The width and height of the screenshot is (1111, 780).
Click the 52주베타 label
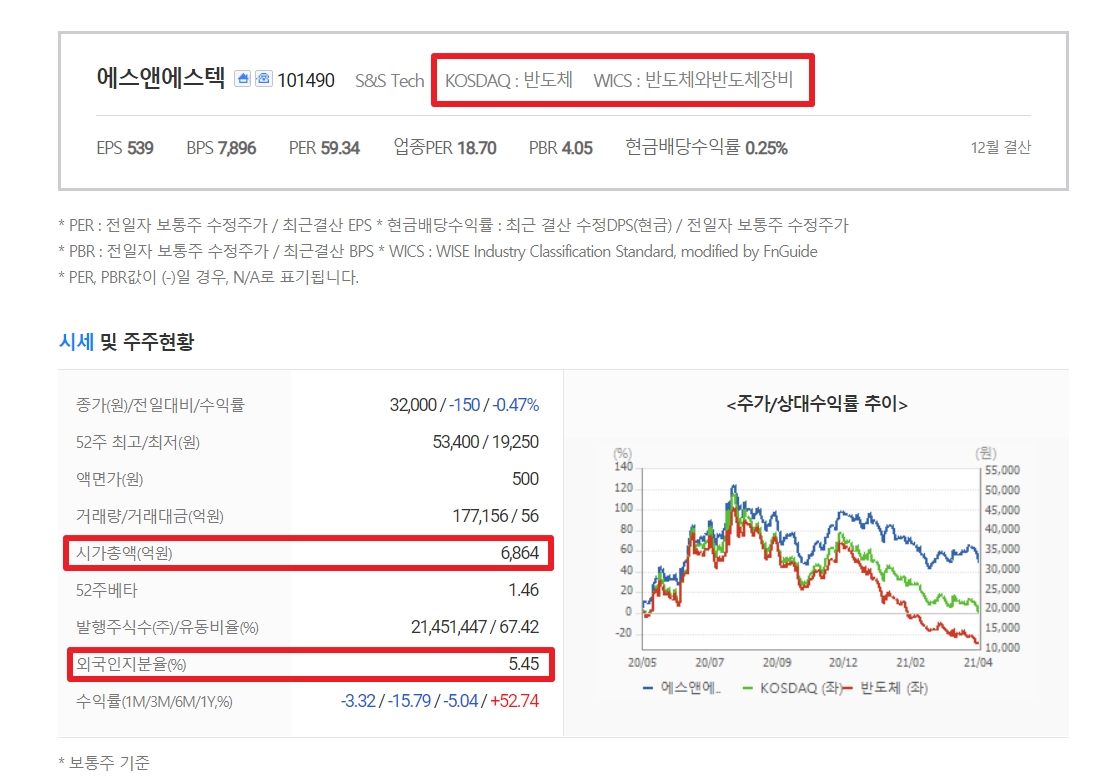coord(107,590)
